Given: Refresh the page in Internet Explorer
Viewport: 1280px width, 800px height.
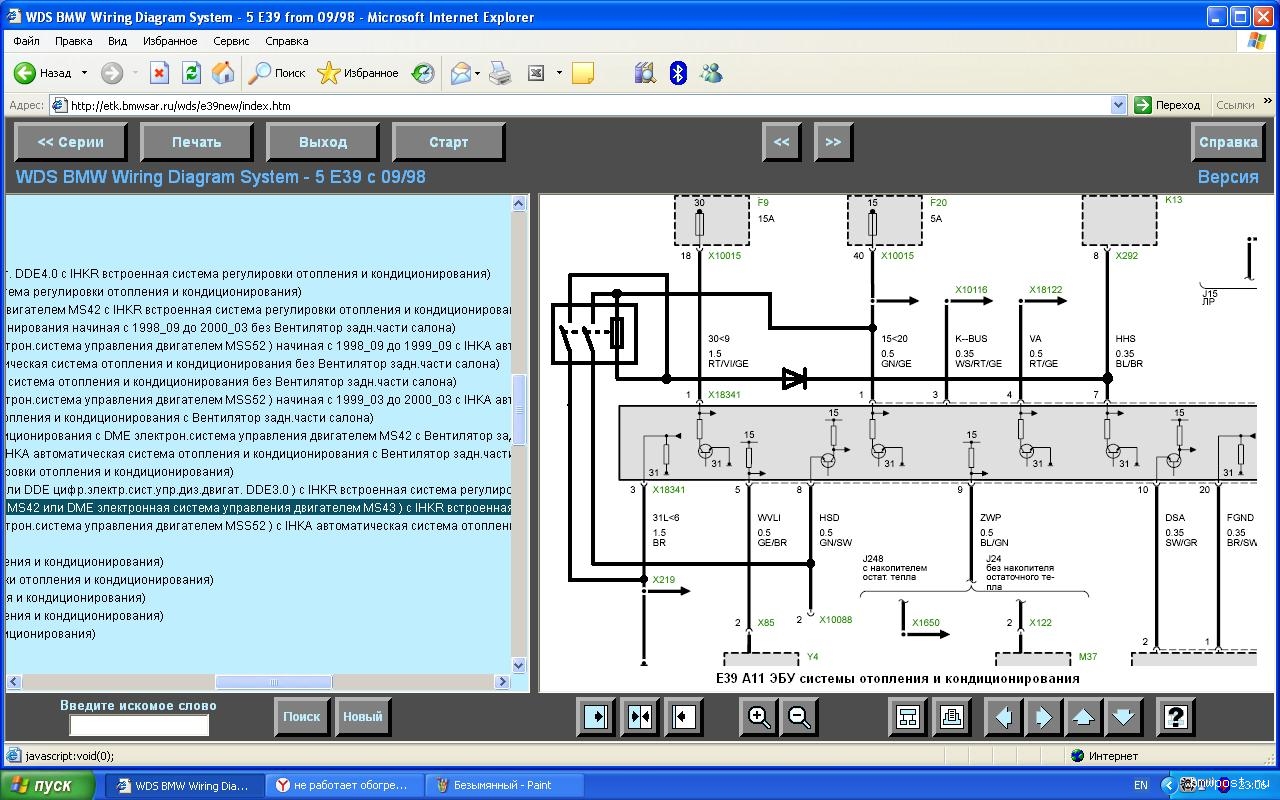Looking at the screenshot, I should [x=191, y=73].
